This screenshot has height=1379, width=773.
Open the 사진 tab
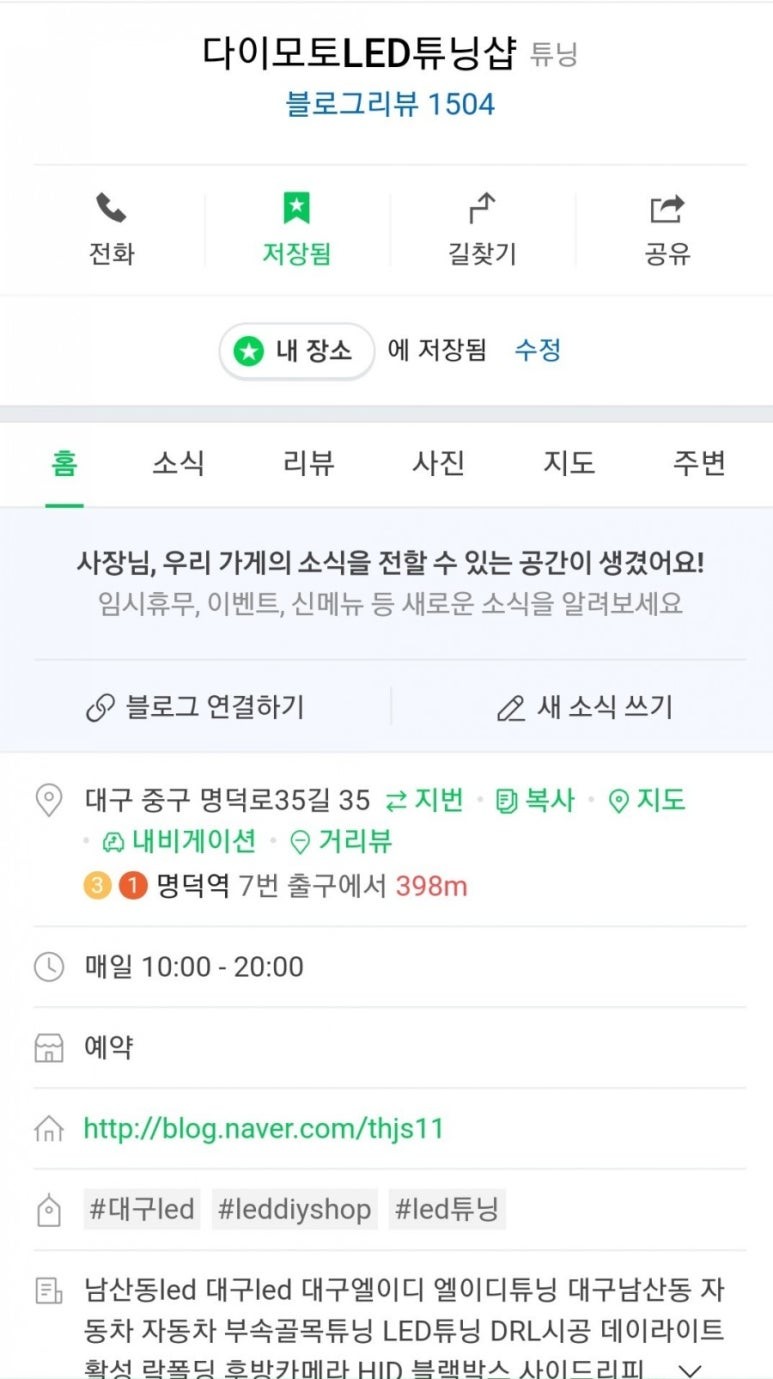[437, 463]
